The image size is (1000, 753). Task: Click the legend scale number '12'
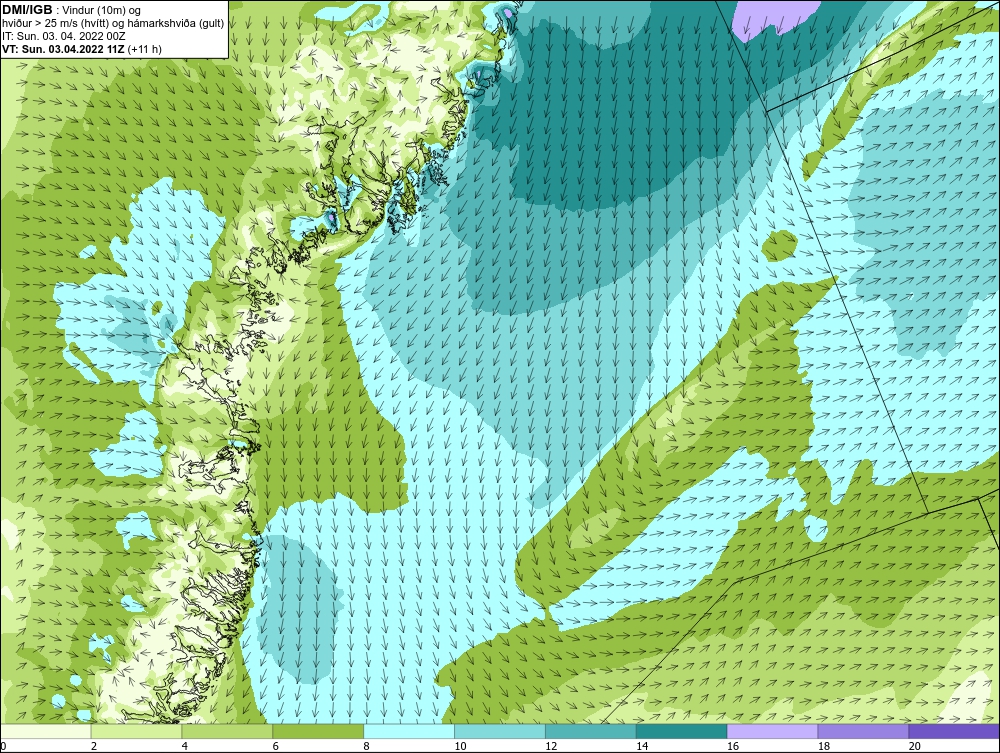point(551,746)
